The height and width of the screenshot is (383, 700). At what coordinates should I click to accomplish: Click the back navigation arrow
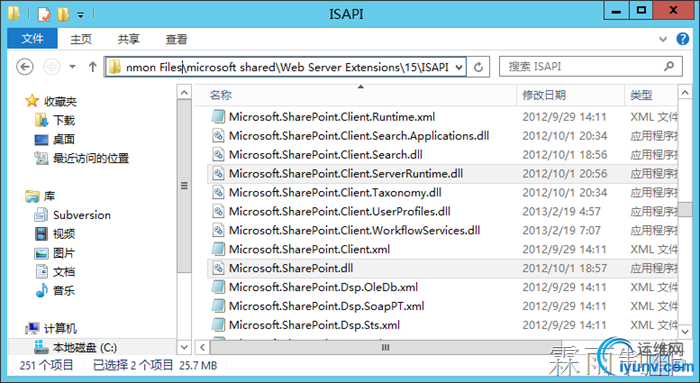[x=25, y=67]
